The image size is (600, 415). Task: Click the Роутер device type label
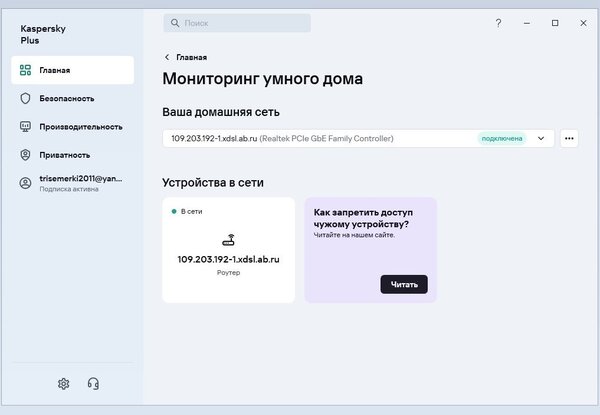click(x=228, y=273)
